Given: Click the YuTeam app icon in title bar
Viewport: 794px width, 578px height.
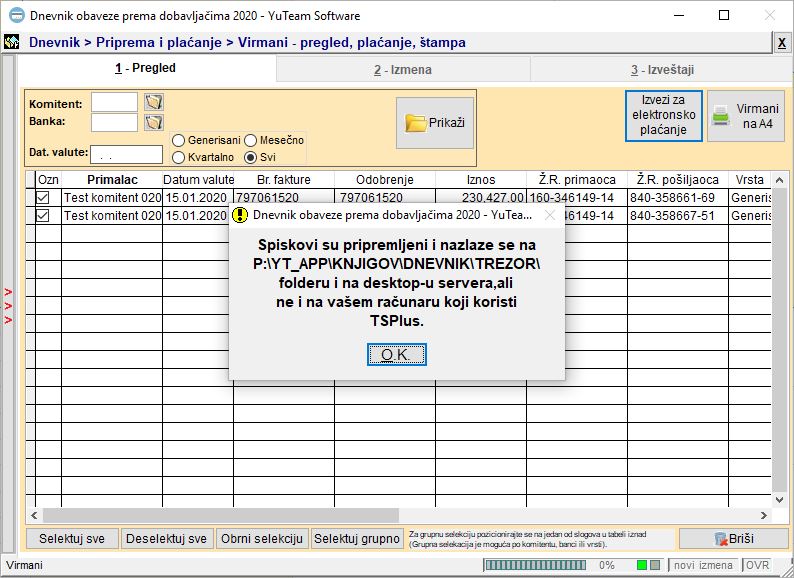Looking at the screenshot, I should 17,15.
